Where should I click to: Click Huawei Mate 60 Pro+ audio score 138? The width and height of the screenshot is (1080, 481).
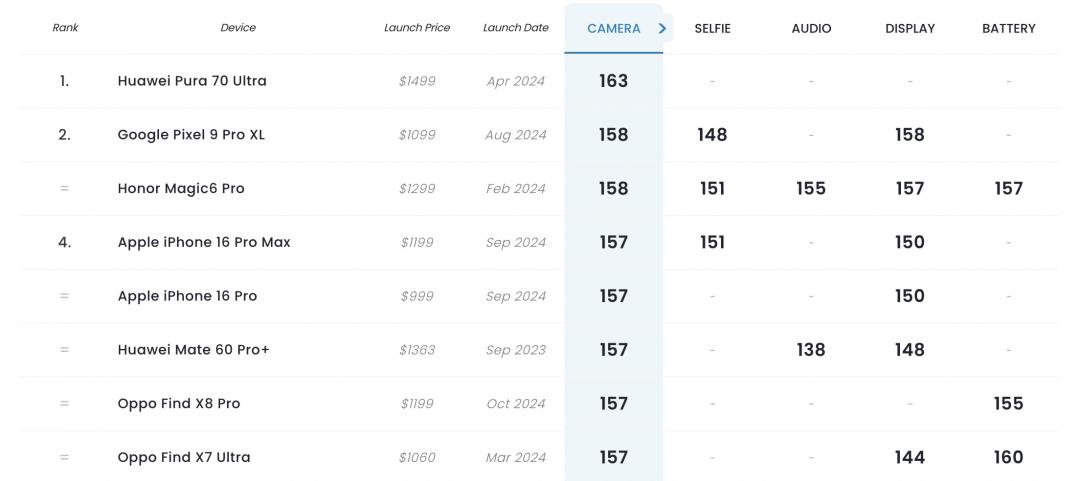pyautogui.click(x=811, y=350)
